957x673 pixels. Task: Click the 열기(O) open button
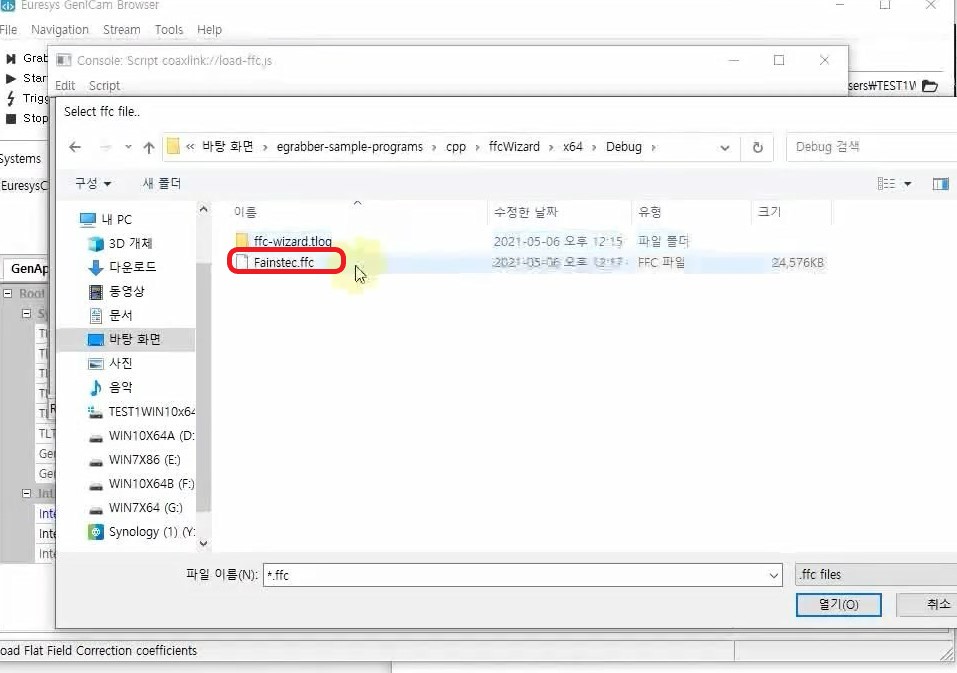click(838, 605)
